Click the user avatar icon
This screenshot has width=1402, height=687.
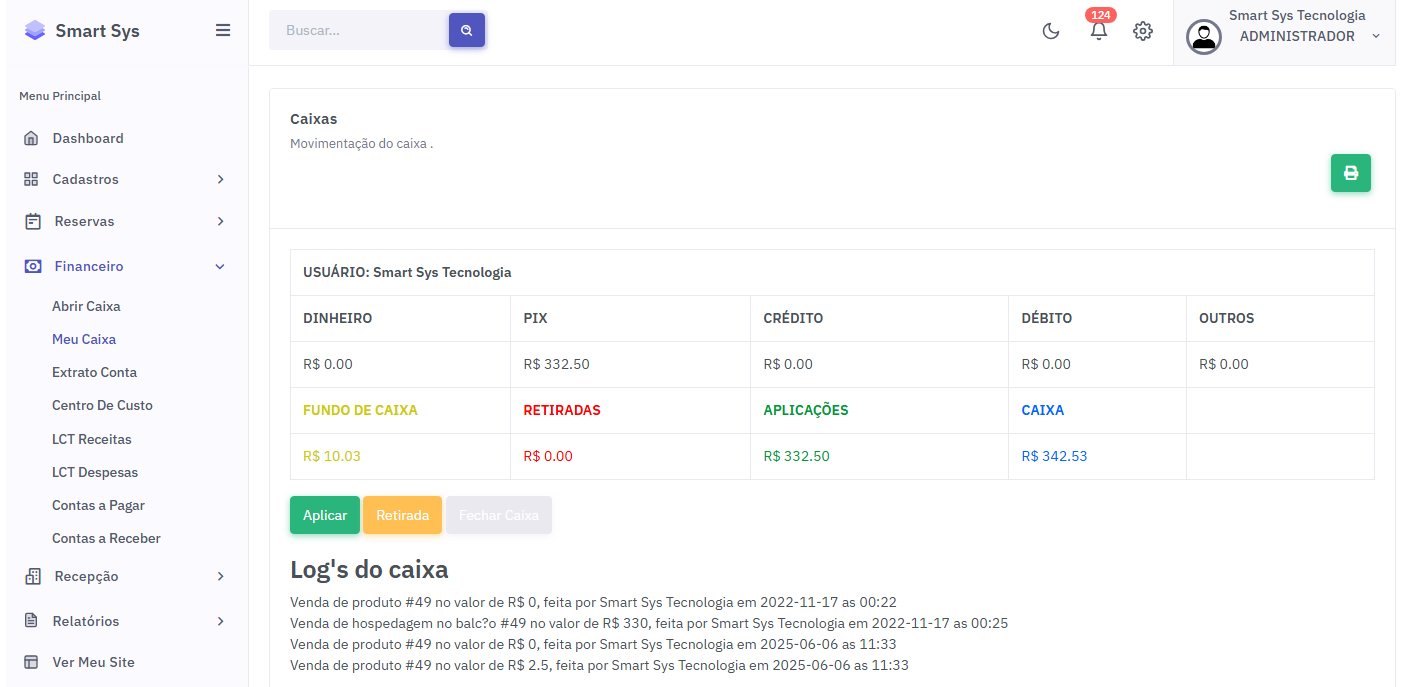point(1203,37)
